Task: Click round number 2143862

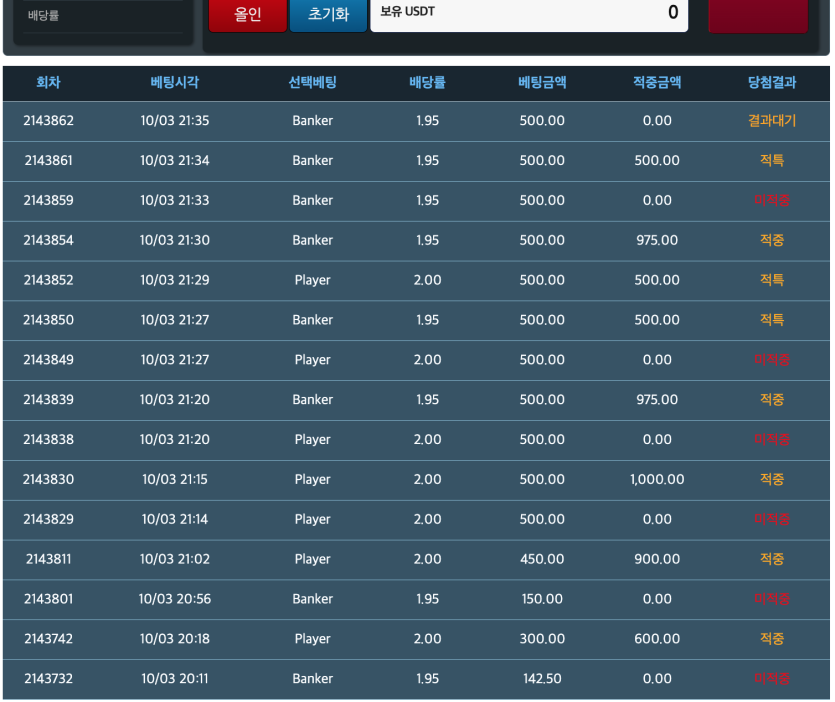Action: tap(48, 121)
